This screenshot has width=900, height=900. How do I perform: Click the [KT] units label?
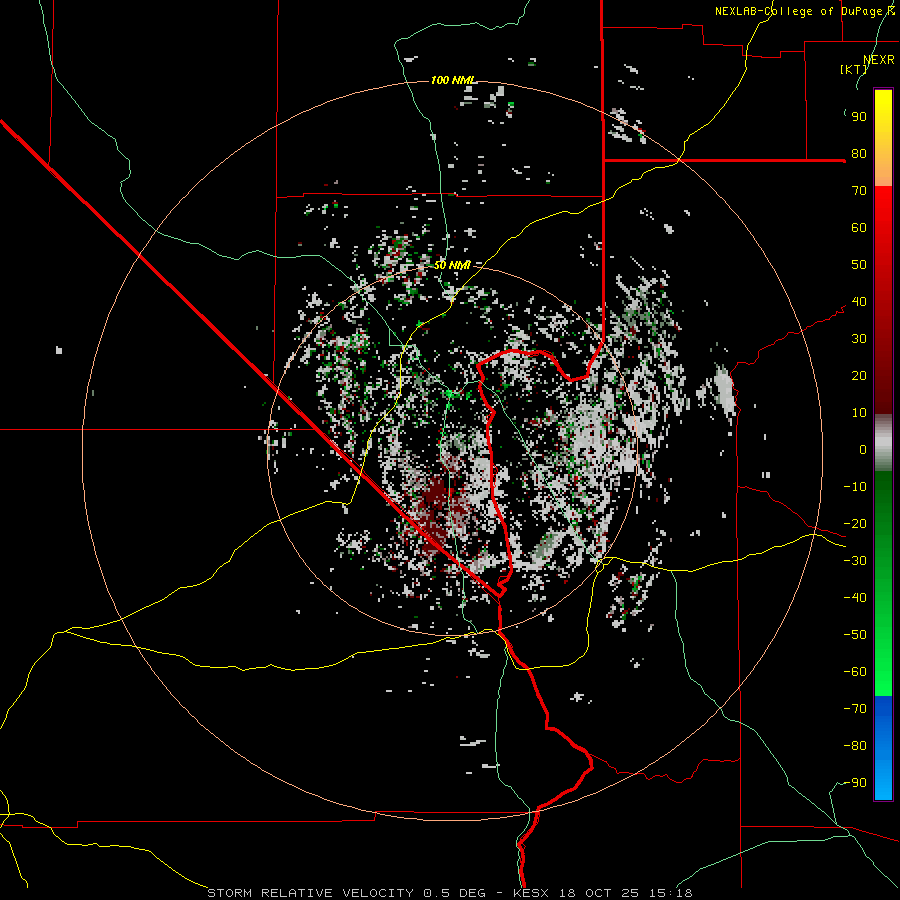point(853,69)
